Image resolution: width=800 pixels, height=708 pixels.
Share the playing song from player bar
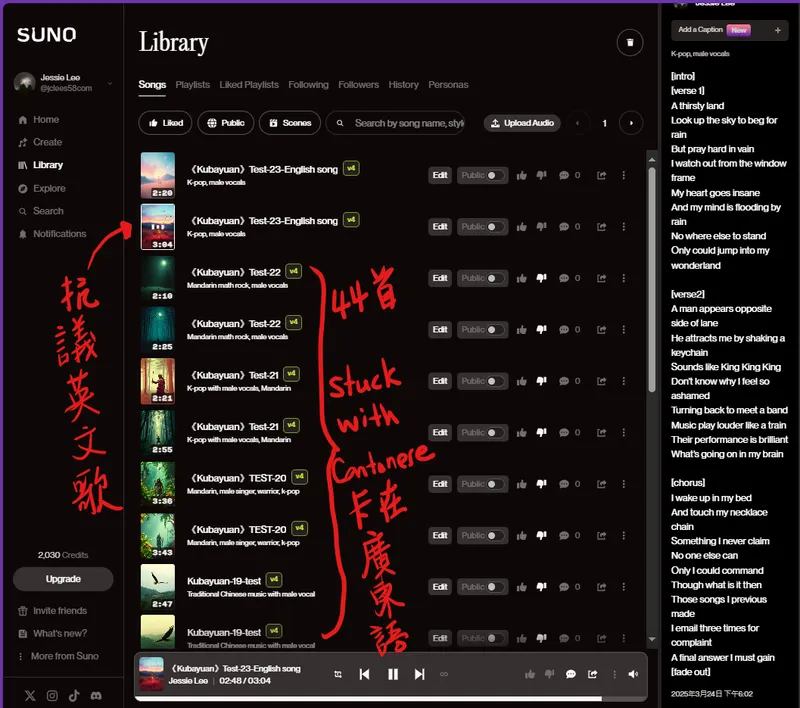tap(592, 675)
